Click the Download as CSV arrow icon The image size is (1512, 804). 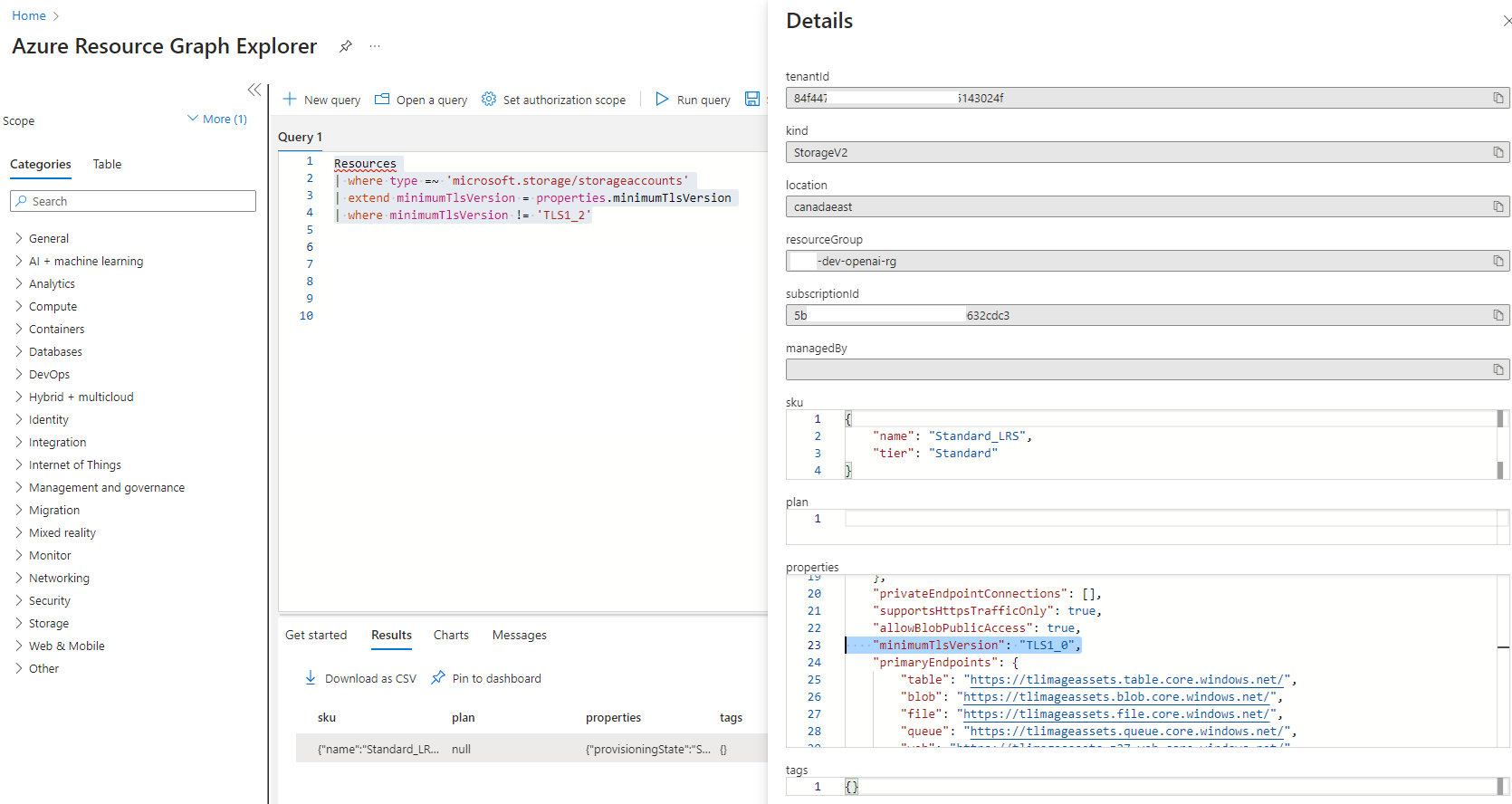[x=311, y=677]
